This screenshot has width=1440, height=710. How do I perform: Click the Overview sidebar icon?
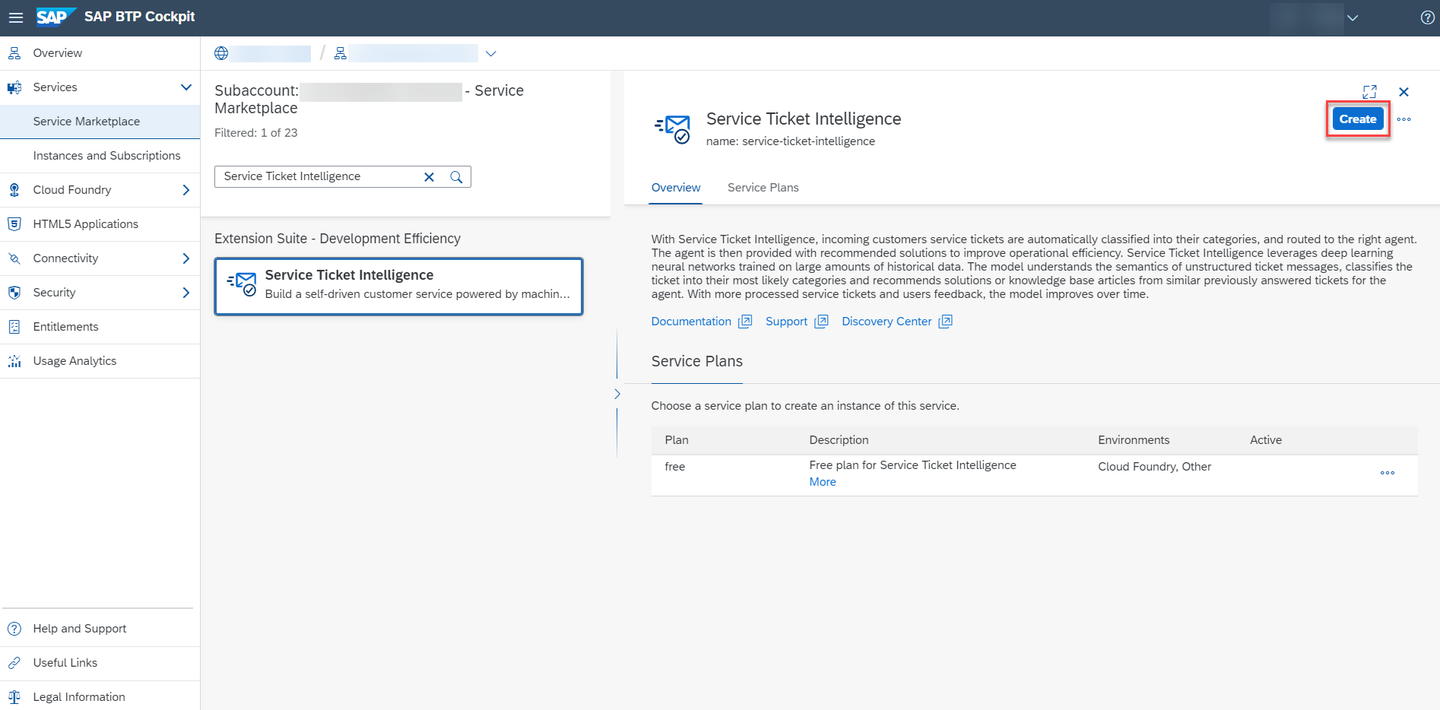click(x=14, y=53)
